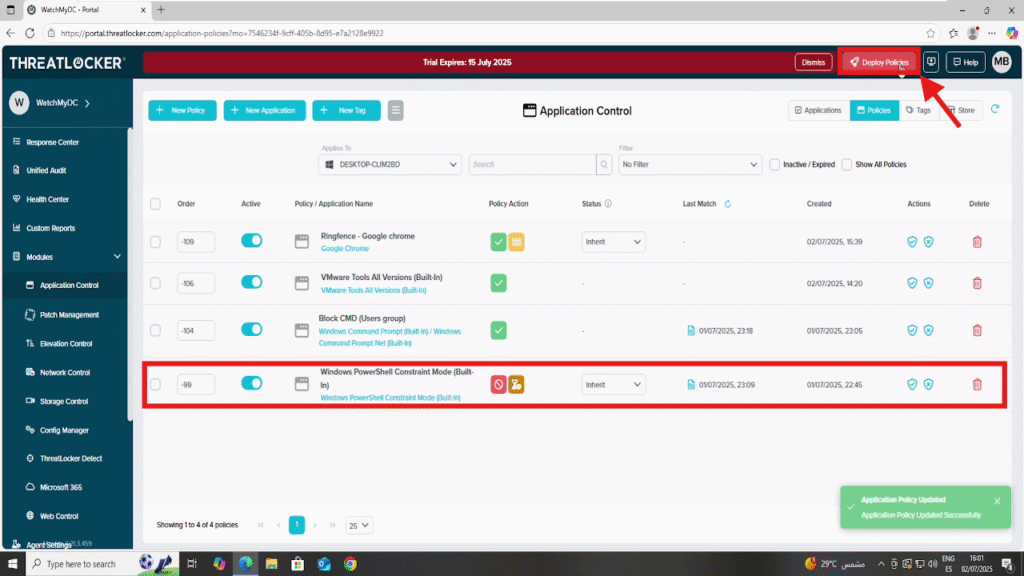Delete the Windows PowerShell Constraint Mode policy
Screen dimensions: 1024x576
point(977,385)
